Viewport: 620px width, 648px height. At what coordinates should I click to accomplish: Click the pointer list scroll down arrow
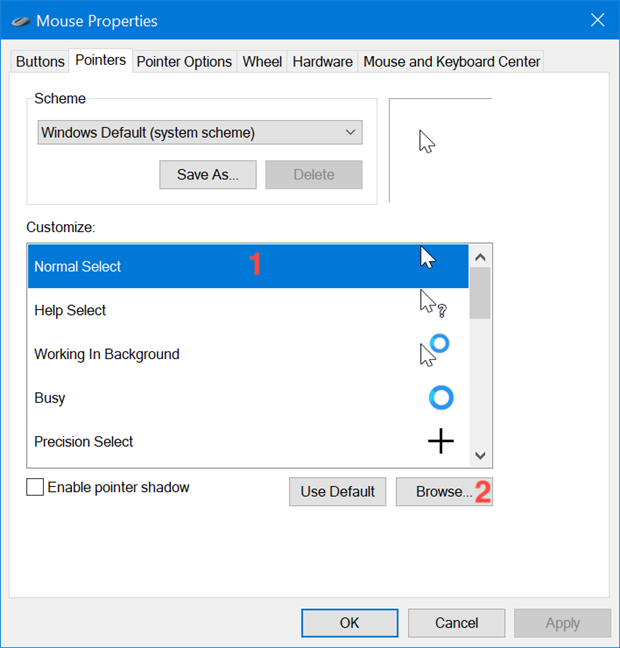(480, 455)
